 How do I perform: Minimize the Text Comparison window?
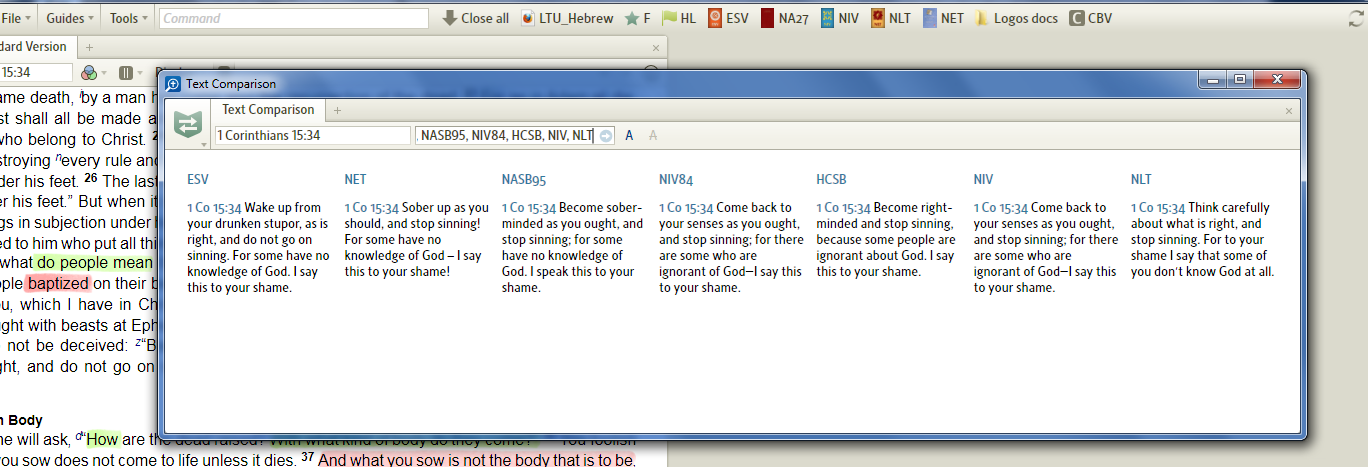click(1213, 80)
